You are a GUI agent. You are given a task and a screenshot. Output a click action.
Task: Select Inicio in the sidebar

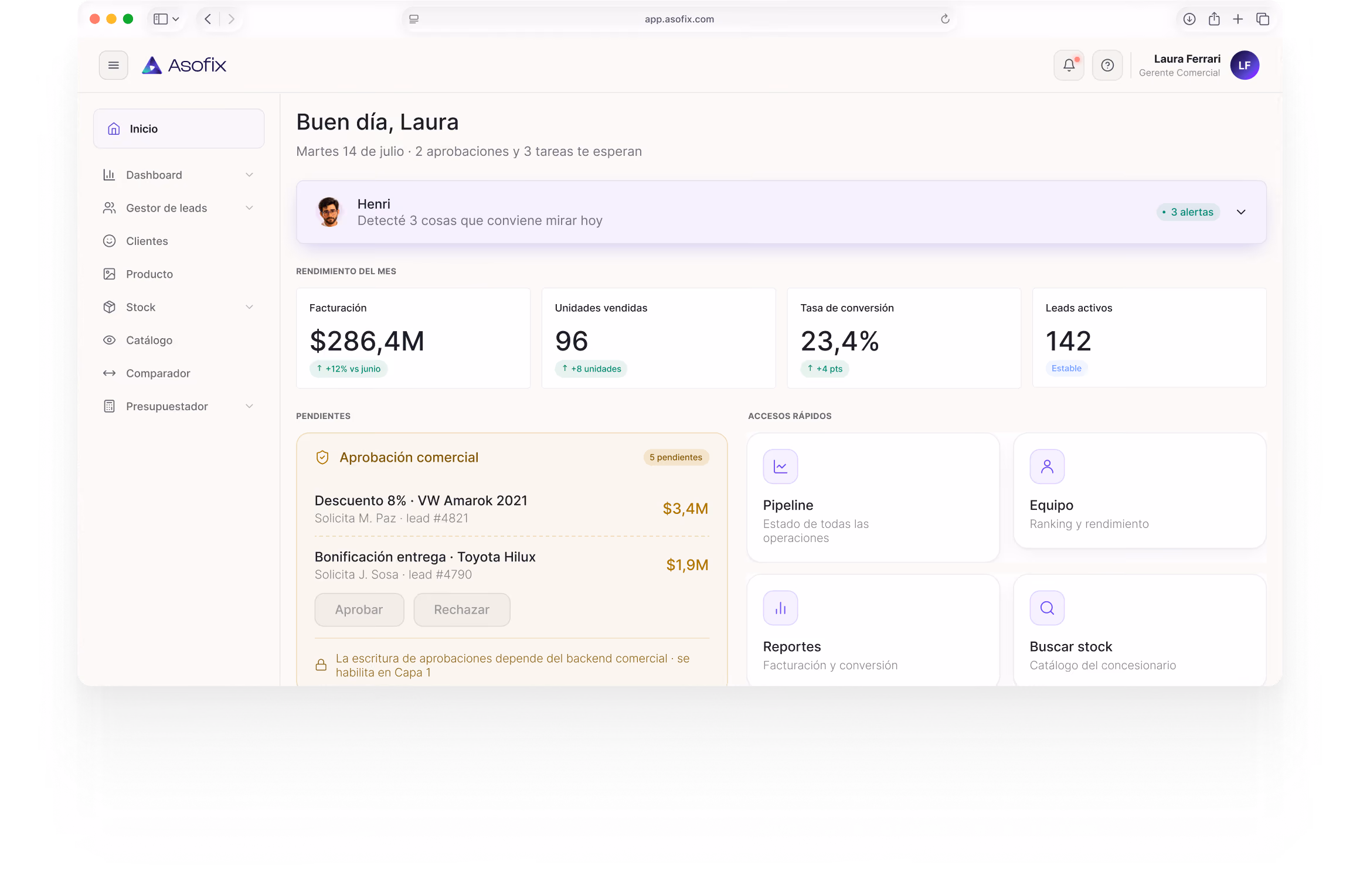179,129
